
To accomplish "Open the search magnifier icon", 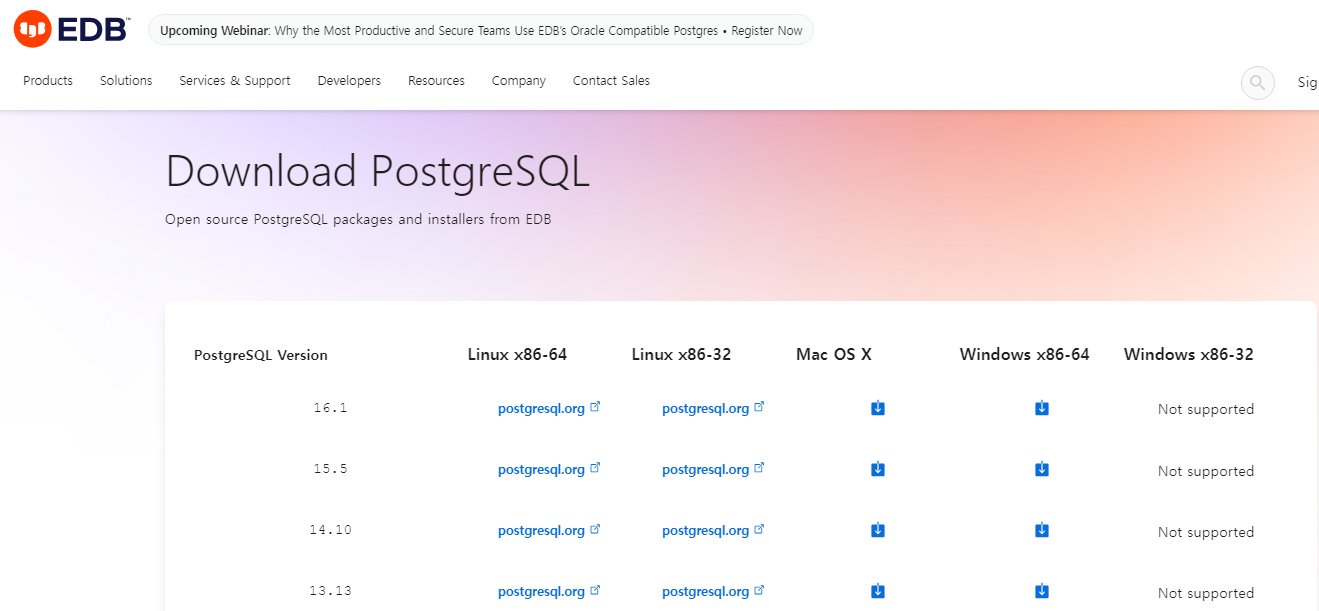I will pyautogui.click(x=1257, y=82).
